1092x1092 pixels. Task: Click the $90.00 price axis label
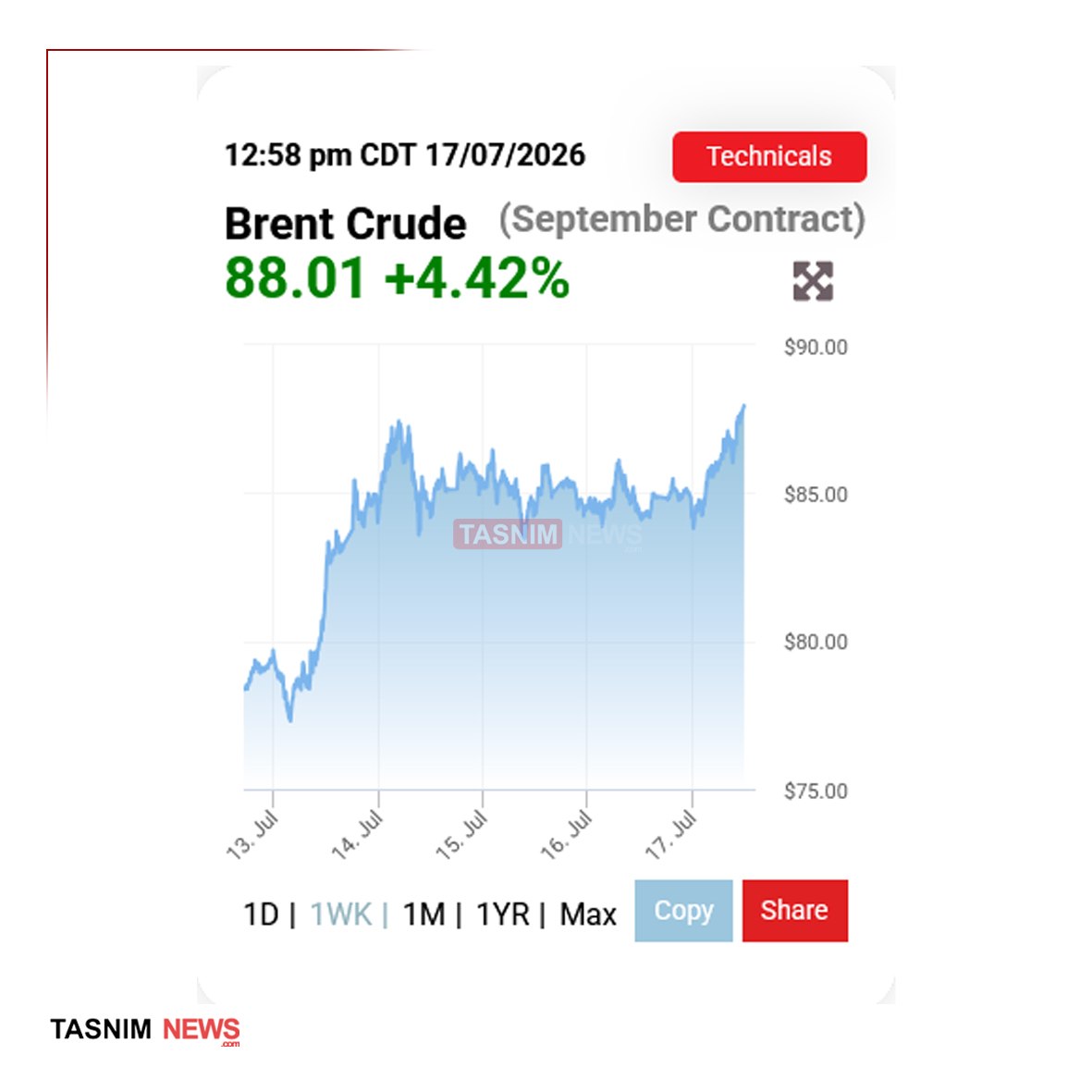(816, 347)
